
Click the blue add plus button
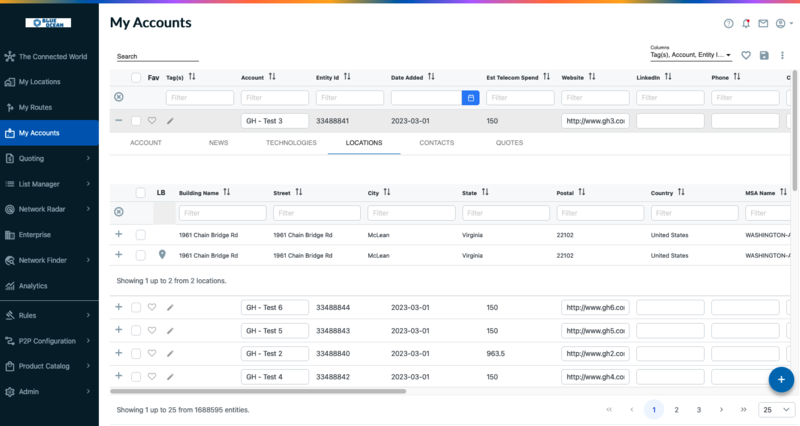[781, 380]
